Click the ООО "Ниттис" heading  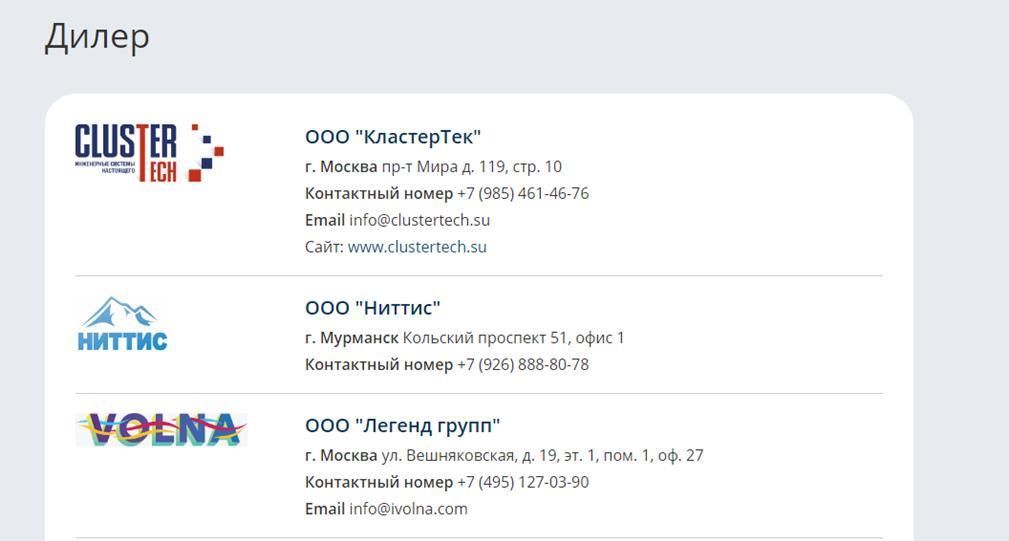click(x=373, y=308)
